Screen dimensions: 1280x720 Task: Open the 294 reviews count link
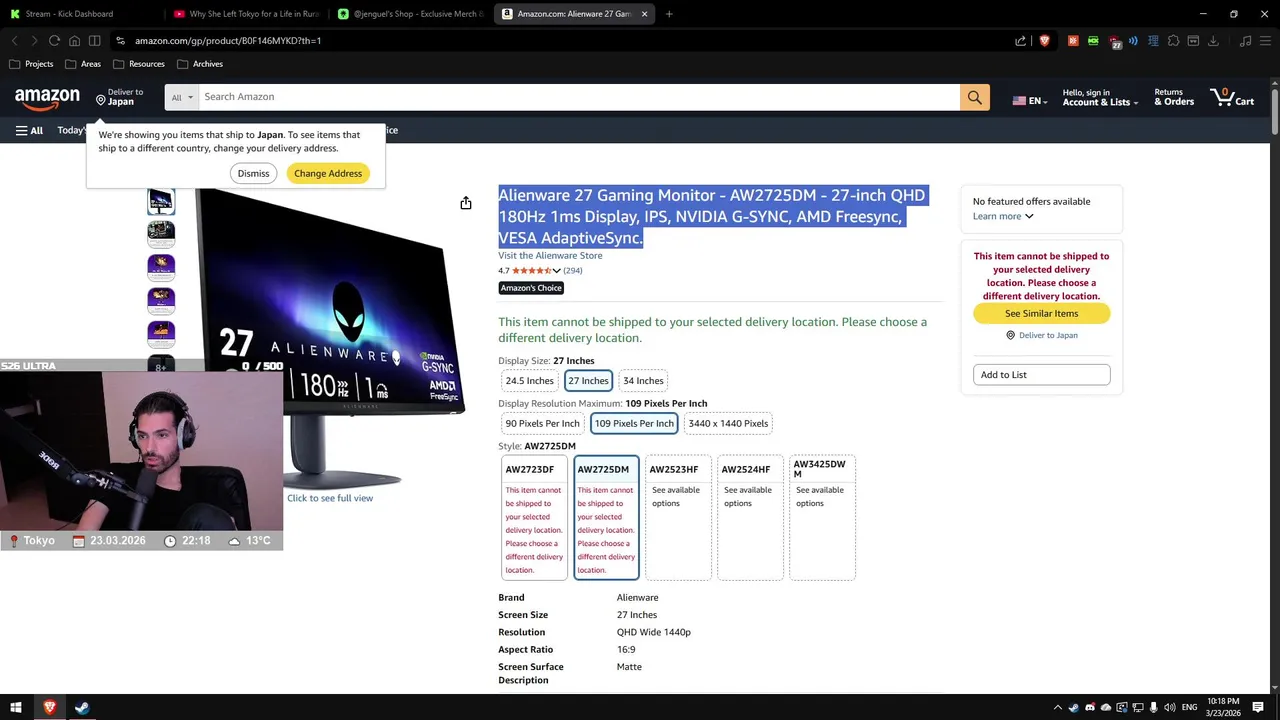573,271
